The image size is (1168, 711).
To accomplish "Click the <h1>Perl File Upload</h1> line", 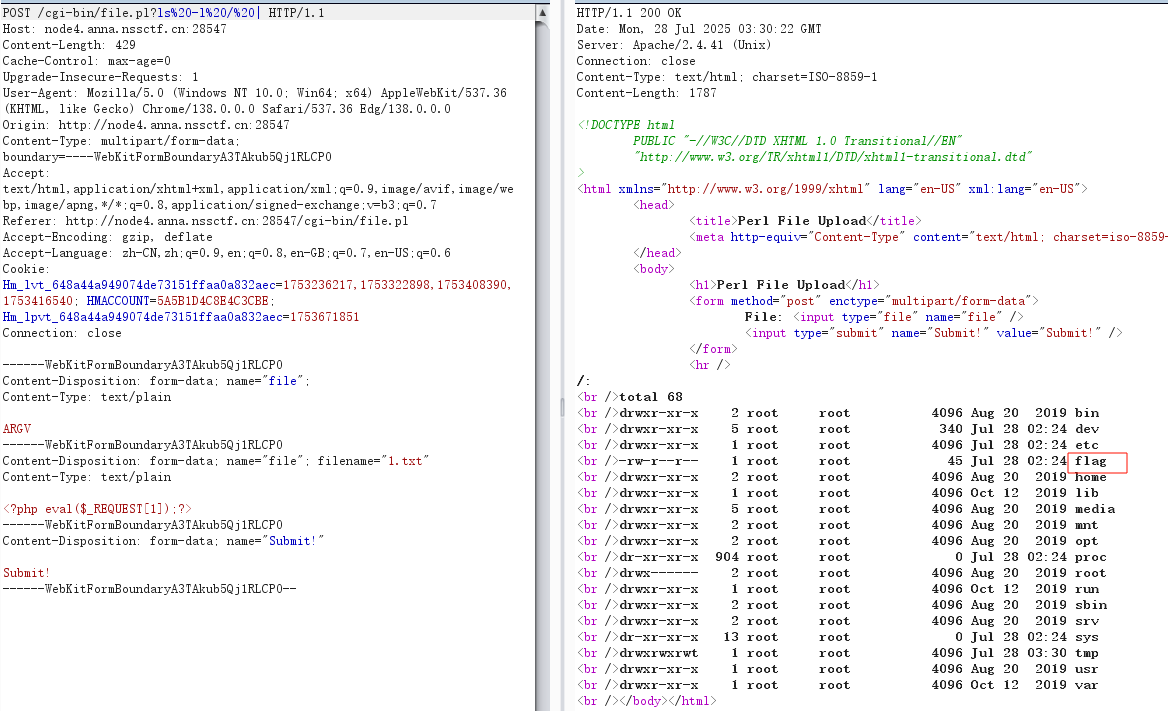I will click(784, 285).
